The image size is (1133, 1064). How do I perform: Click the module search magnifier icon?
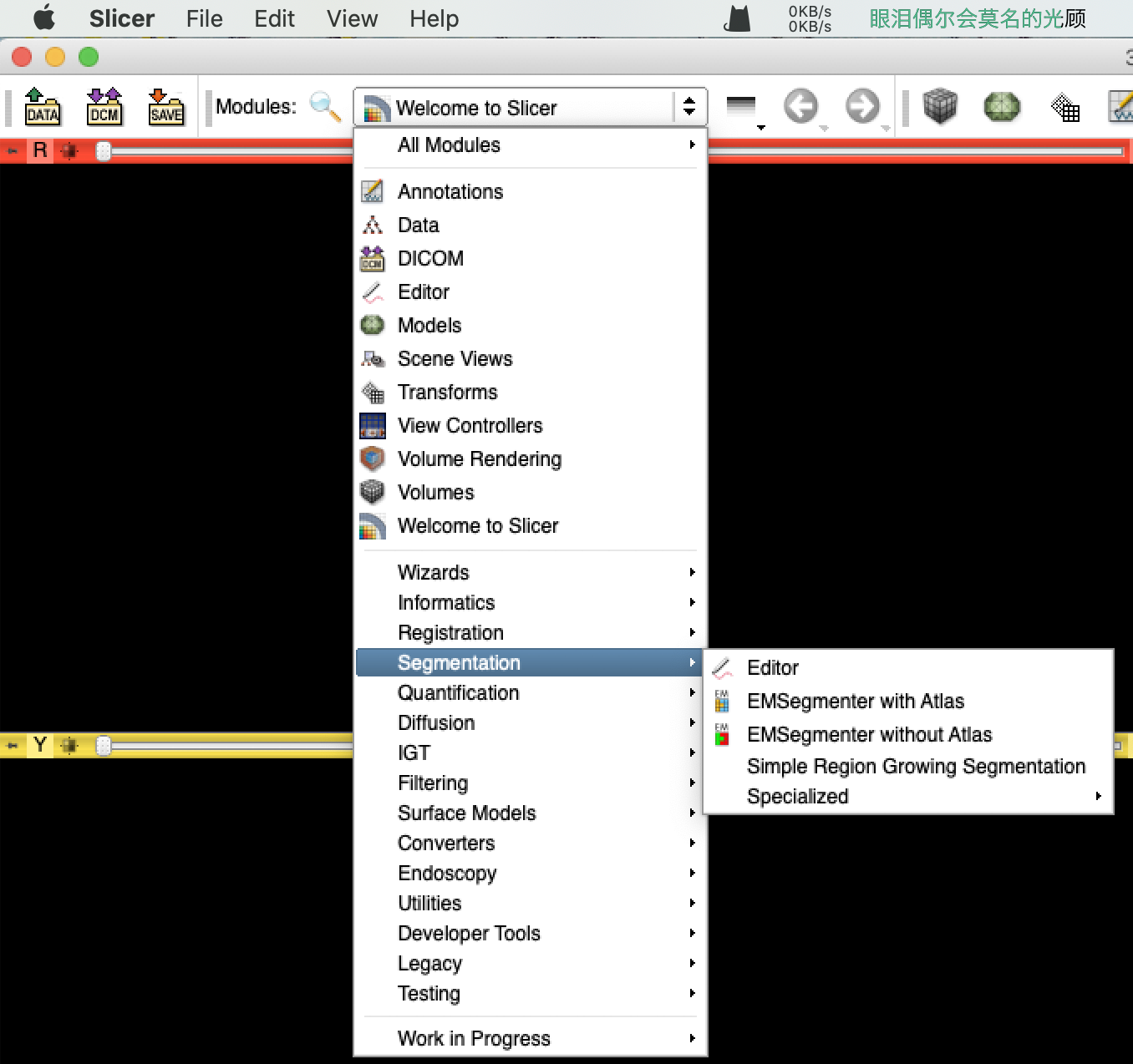point(325,106)
